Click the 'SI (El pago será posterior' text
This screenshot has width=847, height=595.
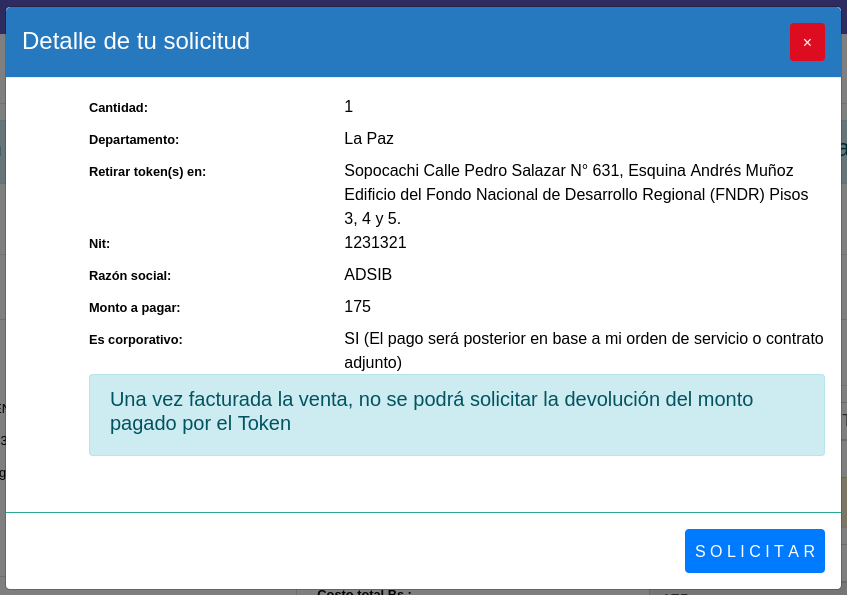(583, 350)
